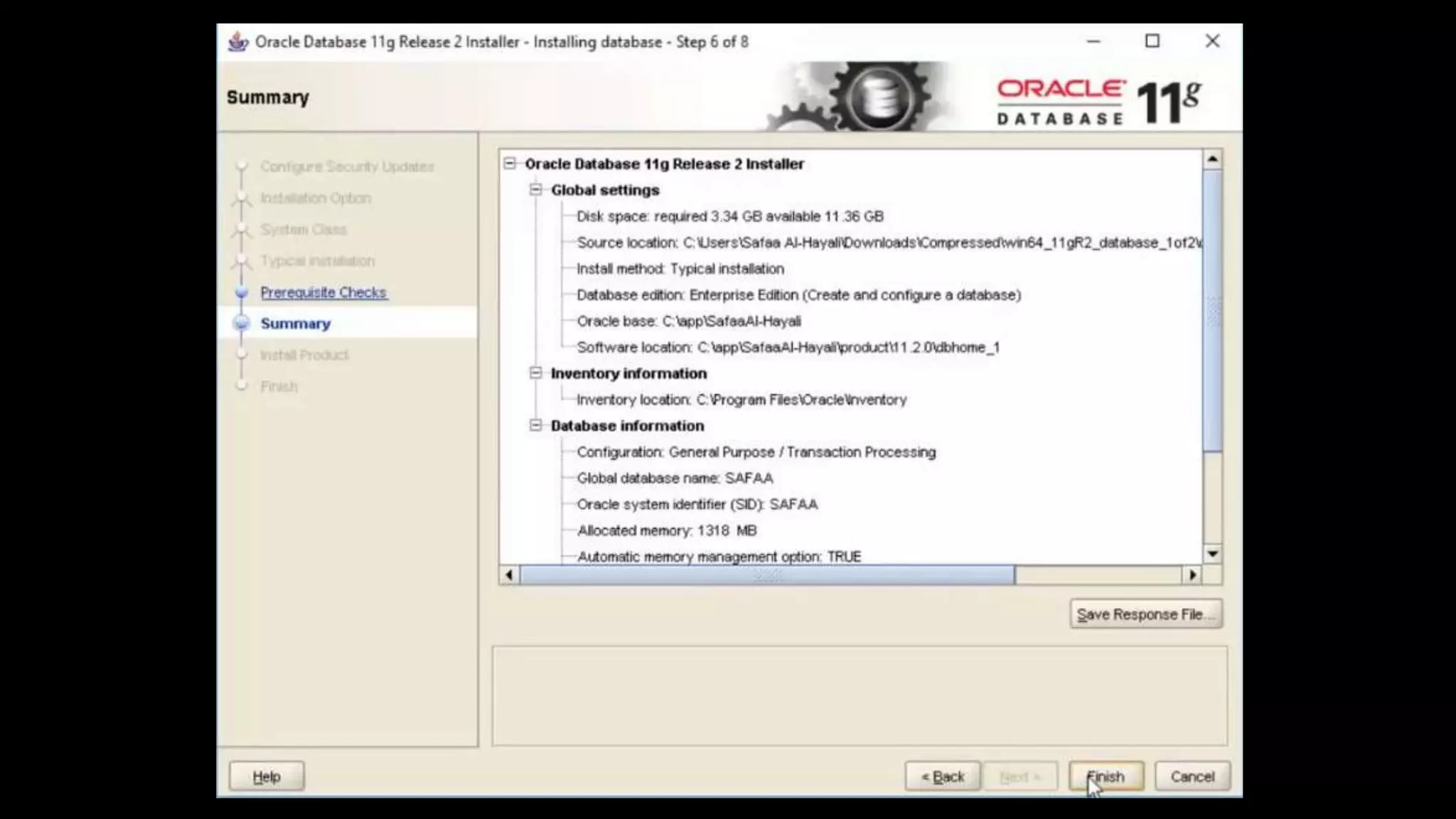Click the scroll up arrow in summary tree
Screen dimensions: 1456x819
point(1212,159)
